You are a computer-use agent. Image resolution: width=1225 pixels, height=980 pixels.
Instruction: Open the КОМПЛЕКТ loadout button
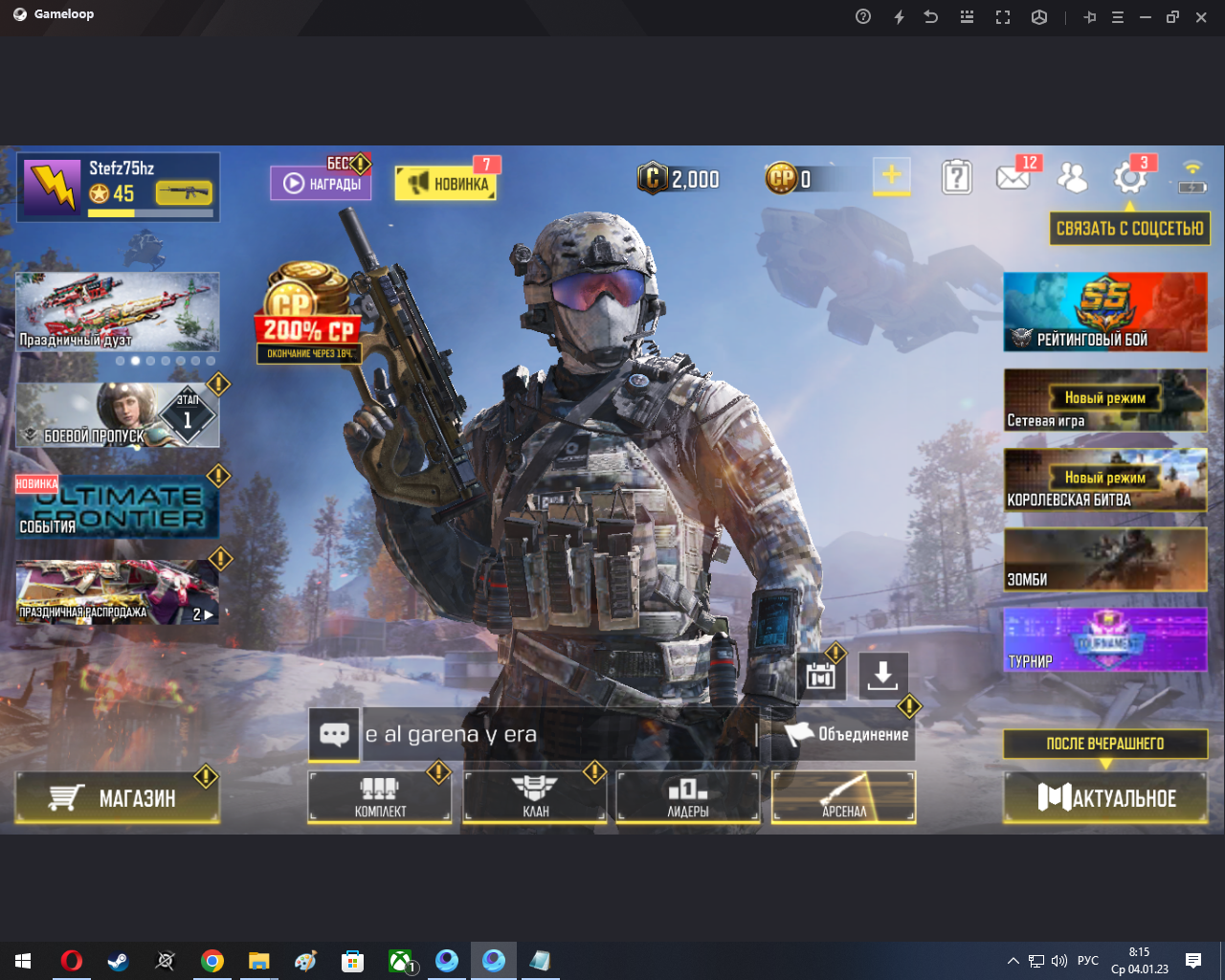coord(380,797)
